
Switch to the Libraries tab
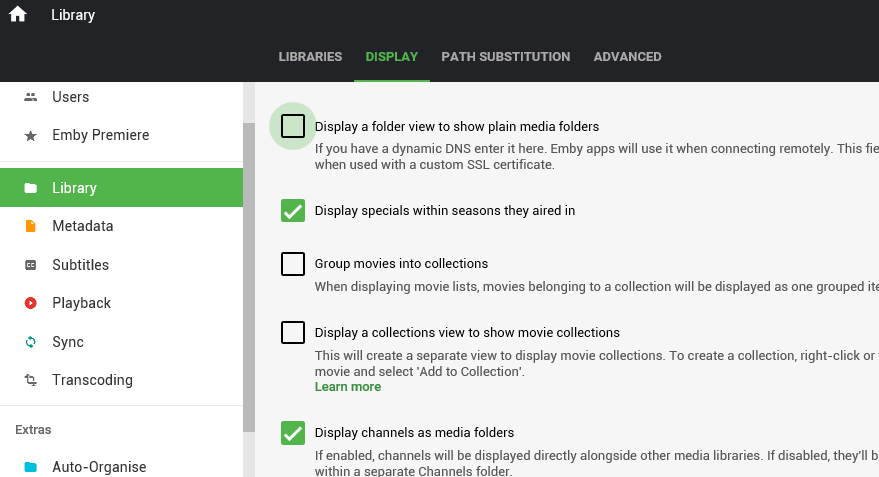coord(310,57)
